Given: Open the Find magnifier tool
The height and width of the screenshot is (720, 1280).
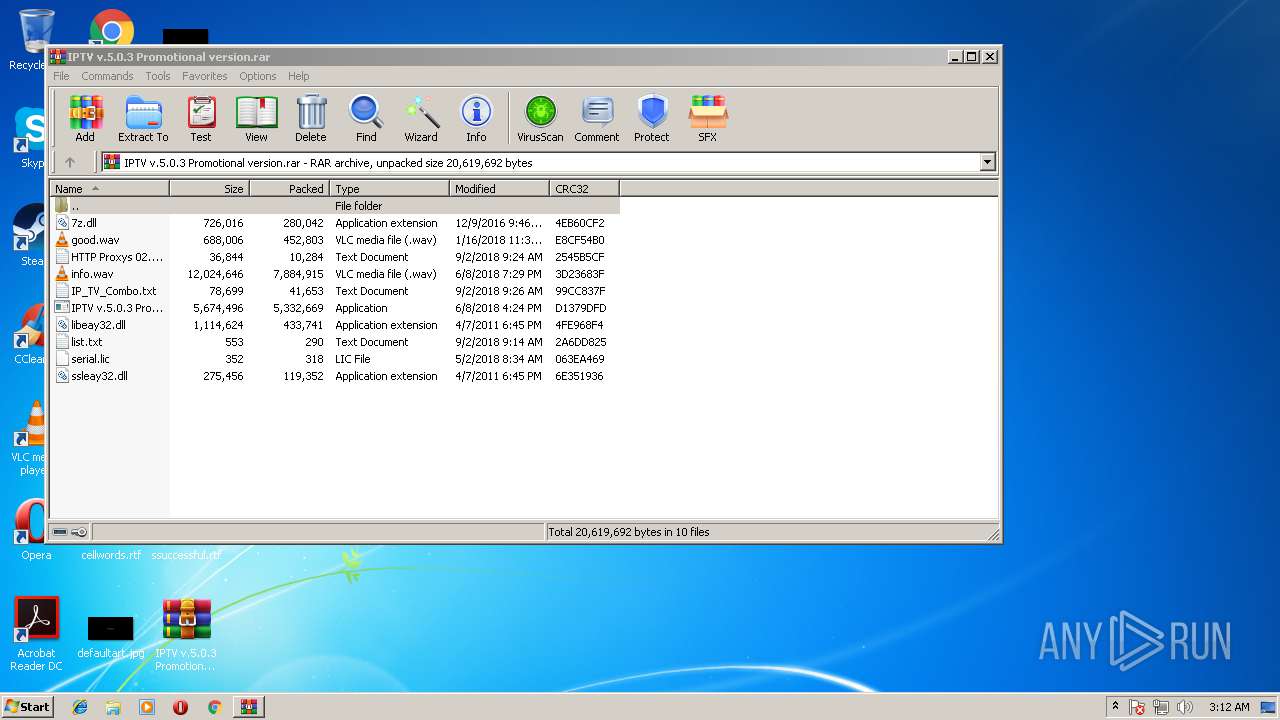Looking at the screenshot, I should point(366,119).
